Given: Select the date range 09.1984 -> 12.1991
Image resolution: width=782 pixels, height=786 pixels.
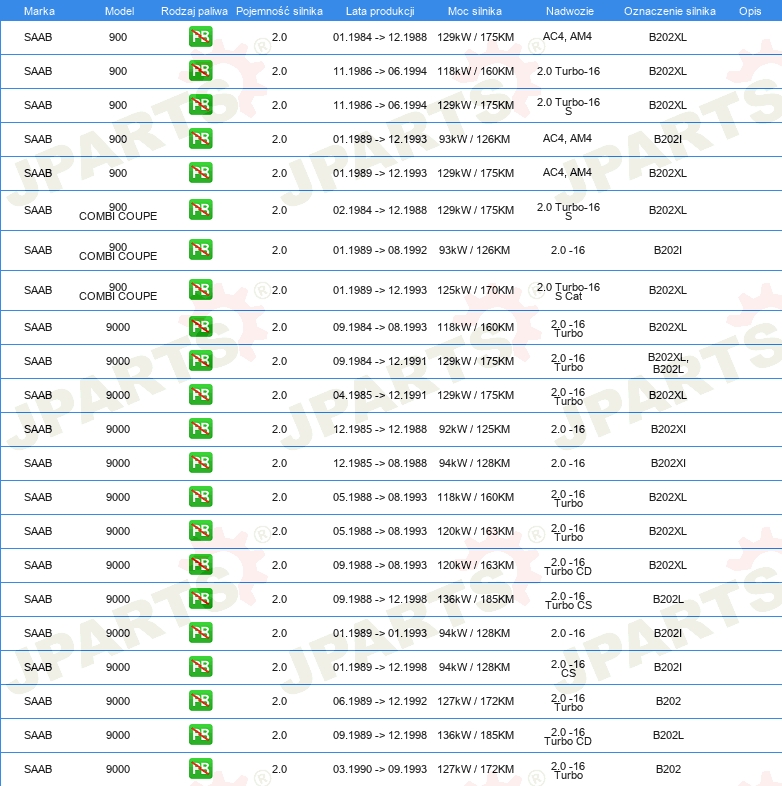Looking at the screenshot, I should [x=380, y=361].
